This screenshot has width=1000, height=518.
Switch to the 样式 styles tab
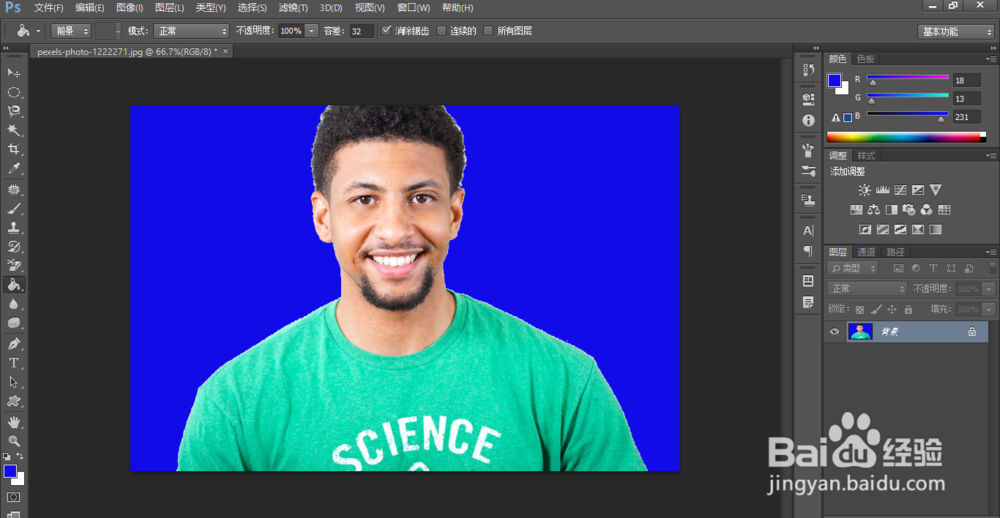click(866, 156)
